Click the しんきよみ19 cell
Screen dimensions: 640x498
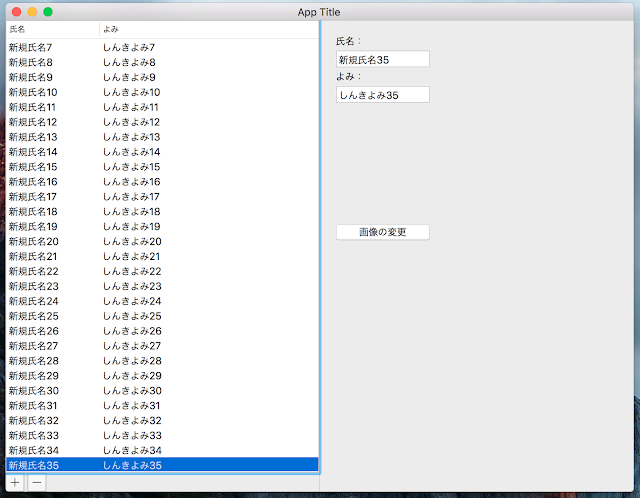click(131, 227)
